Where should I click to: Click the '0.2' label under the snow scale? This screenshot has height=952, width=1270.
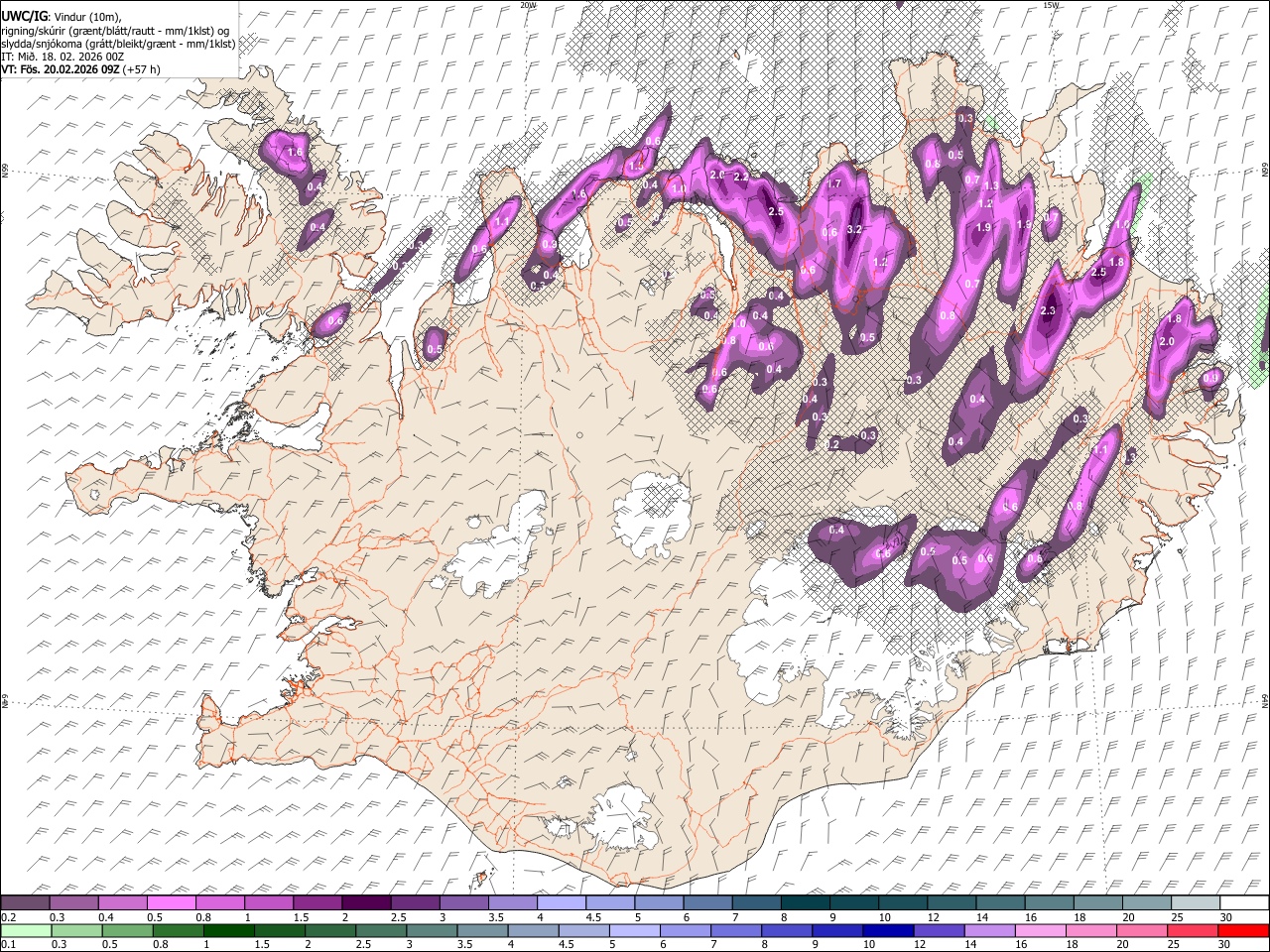(8, 917)
